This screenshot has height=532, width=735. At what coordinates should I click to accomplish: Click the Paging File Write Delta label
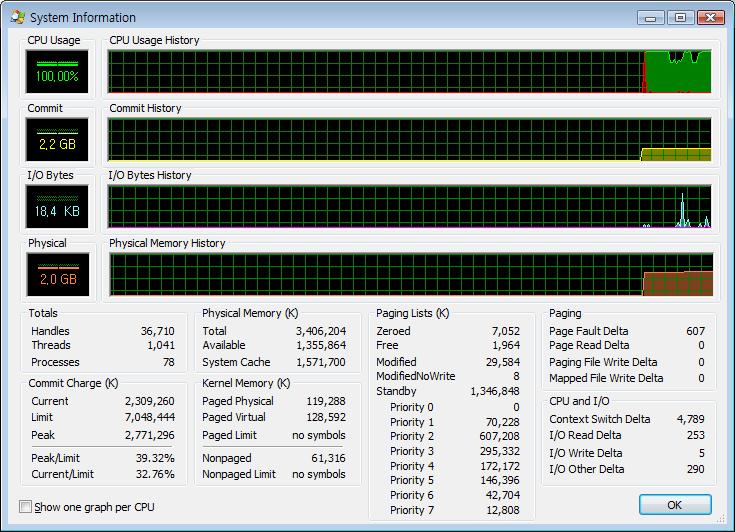(x=603, y=362)
